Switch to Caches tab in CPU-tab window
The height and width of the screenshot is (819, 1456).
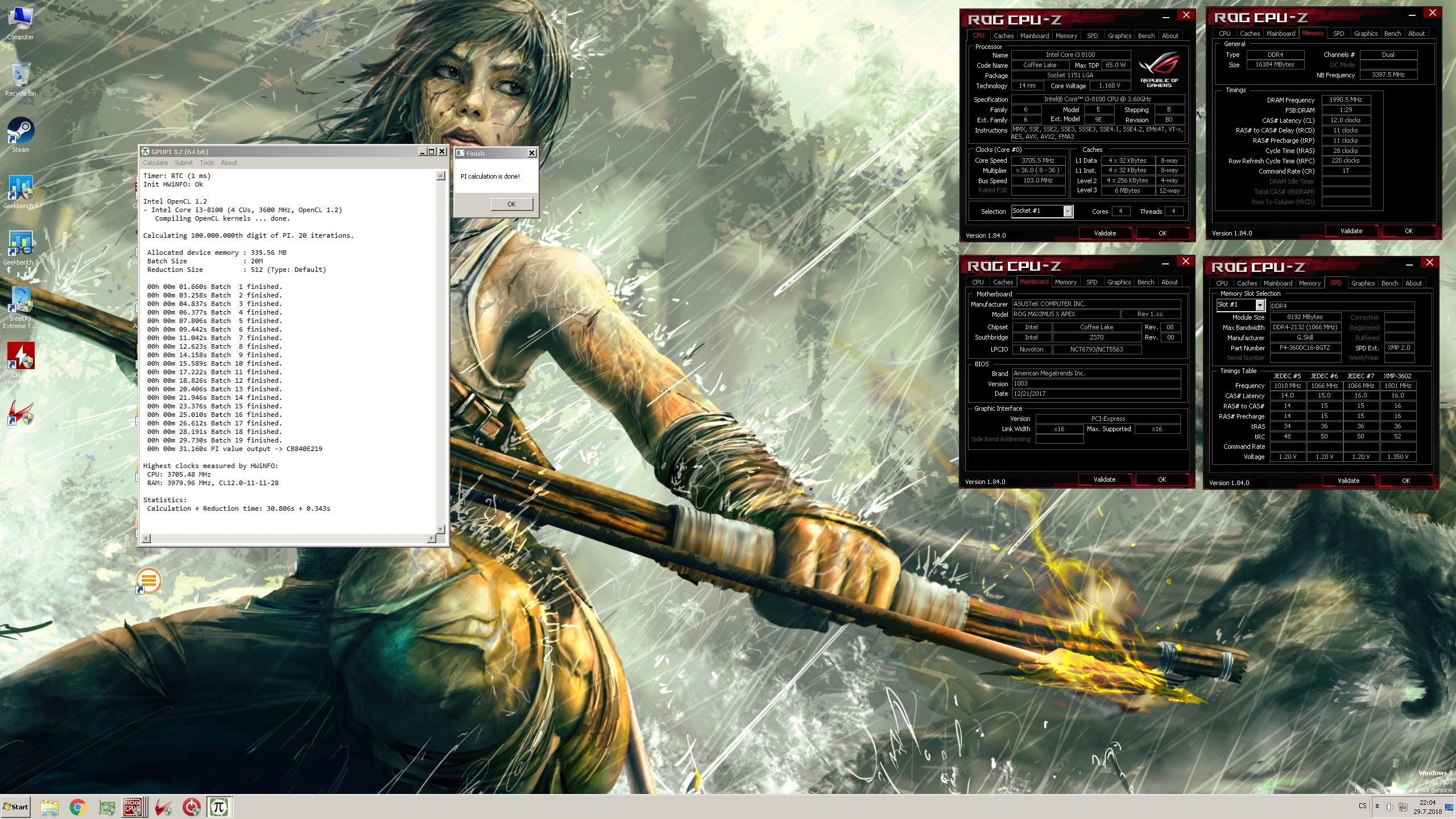1003,35
